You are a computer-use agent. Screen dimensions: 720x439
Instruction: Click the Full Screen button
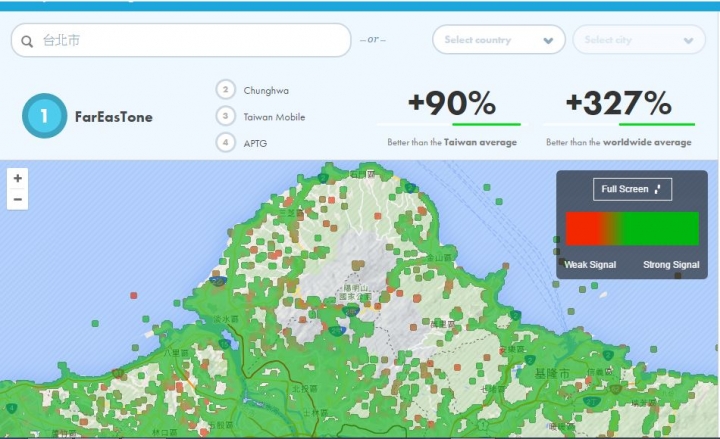[x=632, y=189]
